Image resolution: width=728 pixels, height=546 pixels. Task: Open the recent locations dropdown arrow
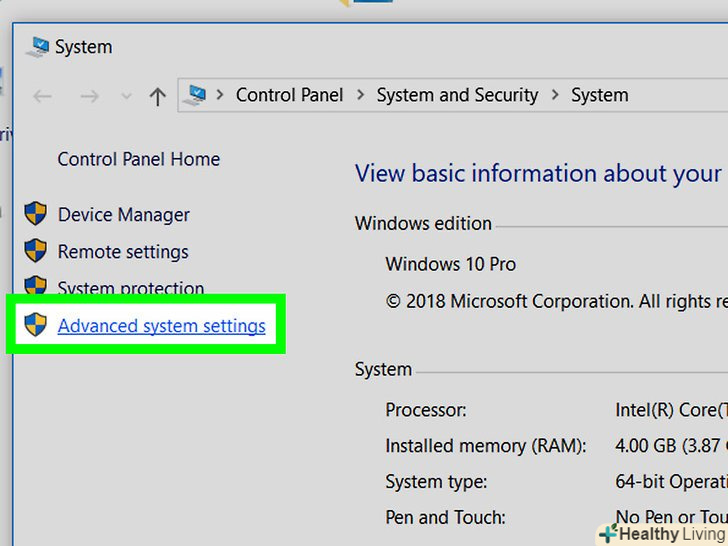[125, 96]
